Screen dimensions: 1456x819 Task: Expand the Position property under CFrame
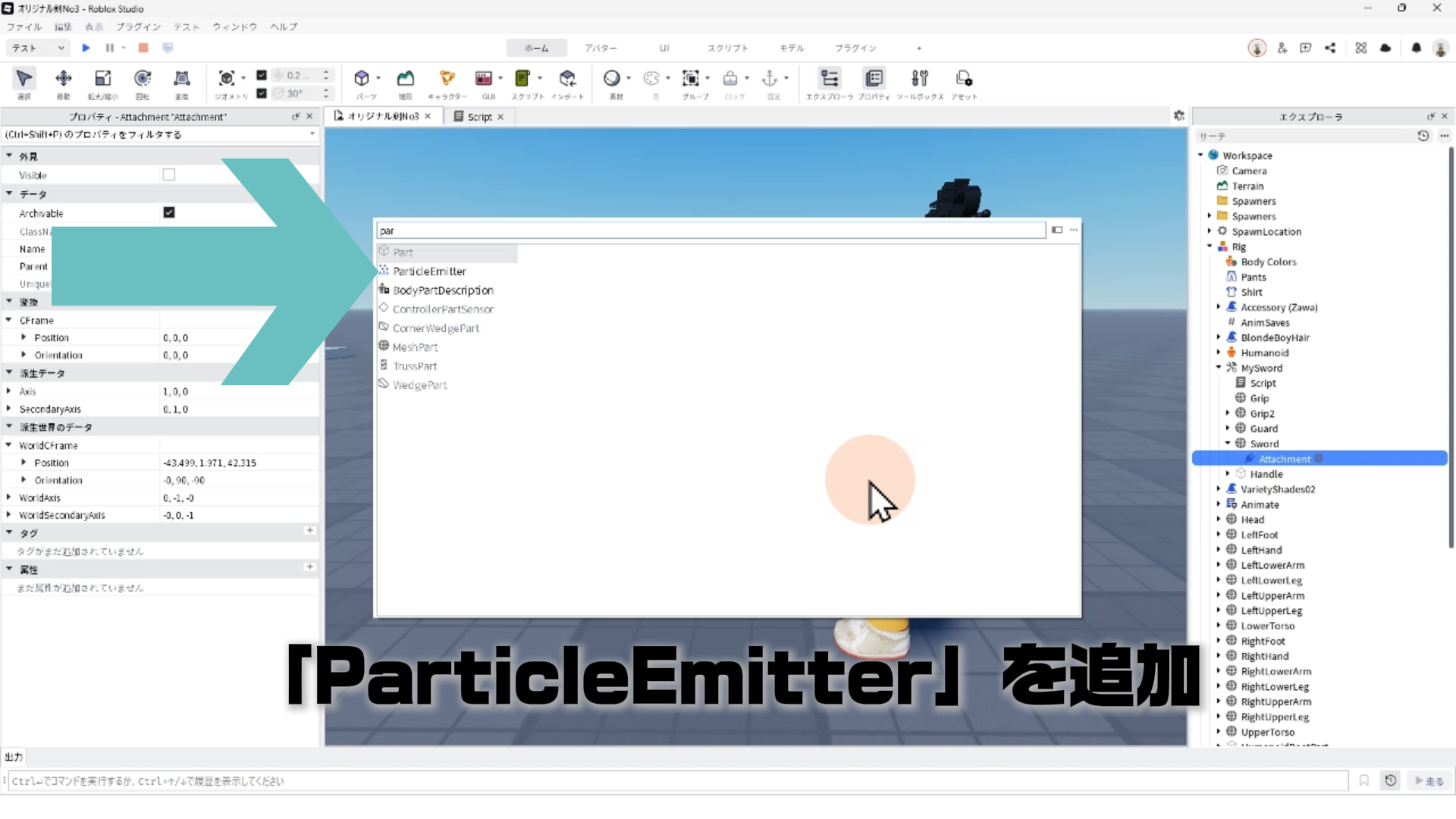tap(24, 337)
